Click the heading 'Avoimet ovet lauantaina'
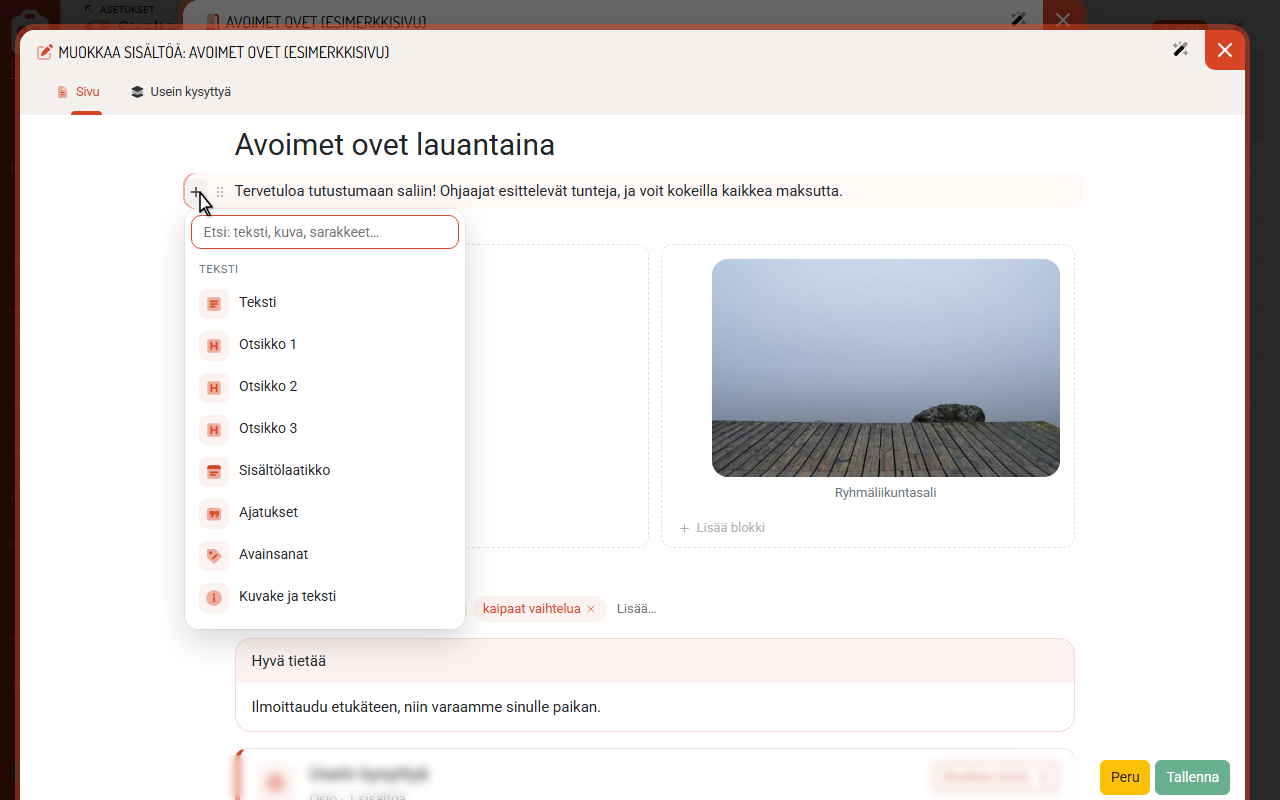This screenshot has width=1280, height=800. click(x=395, y=145)
